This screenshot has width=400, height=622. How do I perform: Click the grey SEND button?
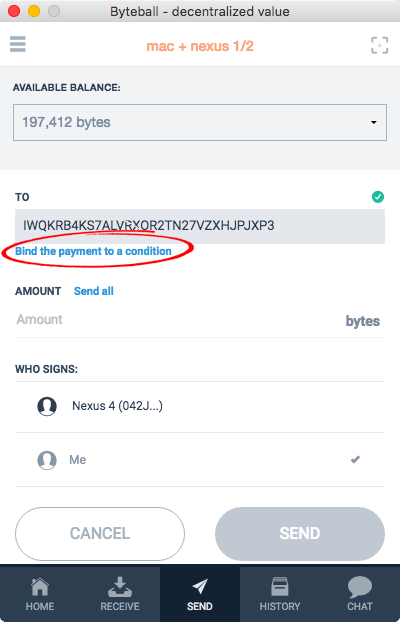(300, 533)
